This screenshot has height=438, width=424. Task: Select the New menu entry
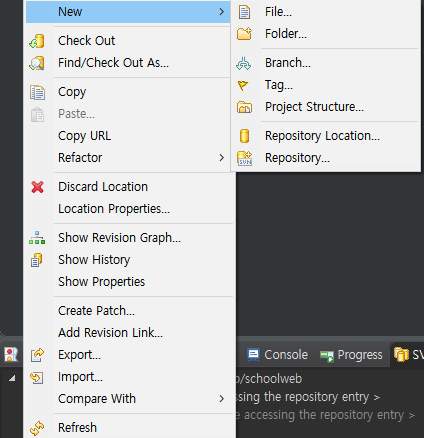128,12
